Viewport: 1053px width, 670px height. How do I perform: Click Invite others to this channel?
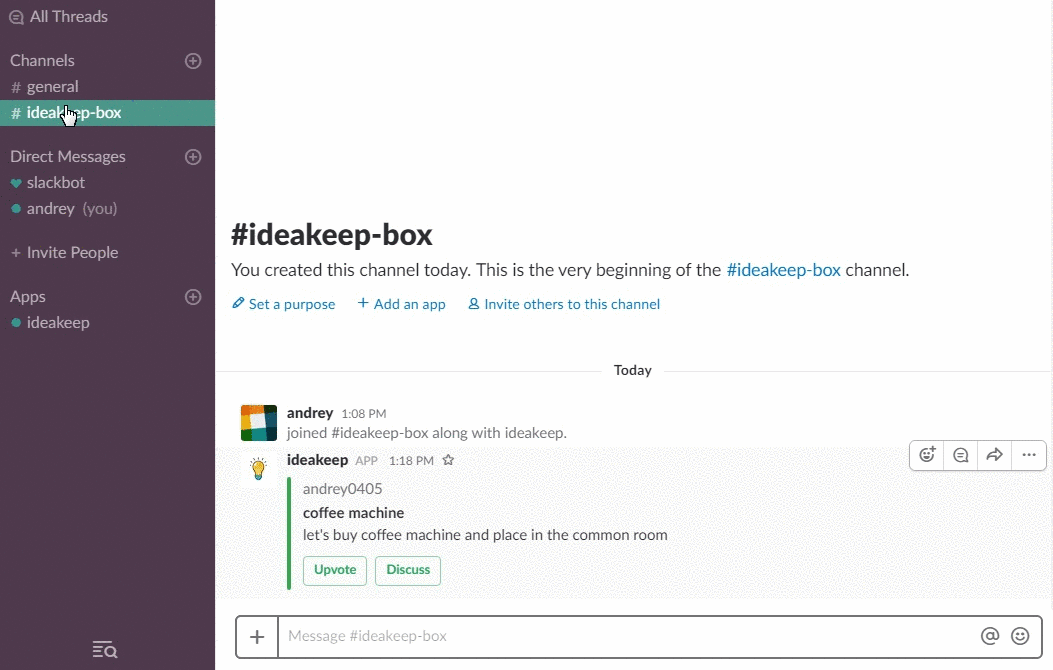pos(564,304)
